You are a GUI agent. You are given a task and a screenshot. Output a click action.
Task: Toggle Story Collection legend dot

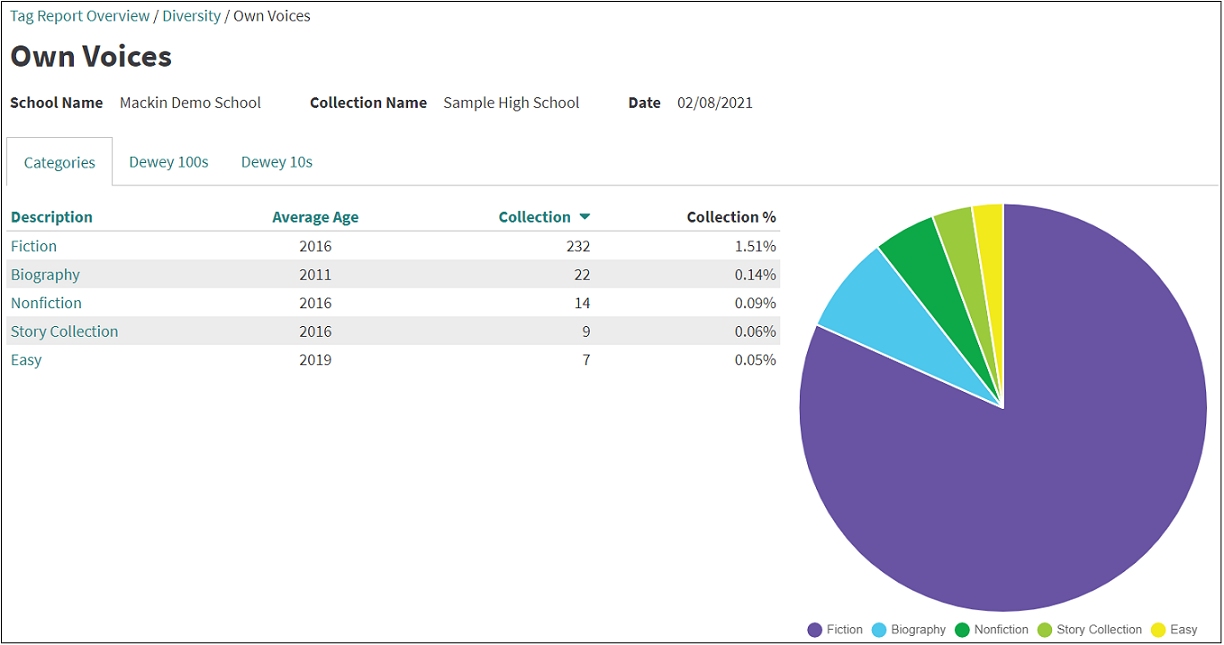[1045, 630]
